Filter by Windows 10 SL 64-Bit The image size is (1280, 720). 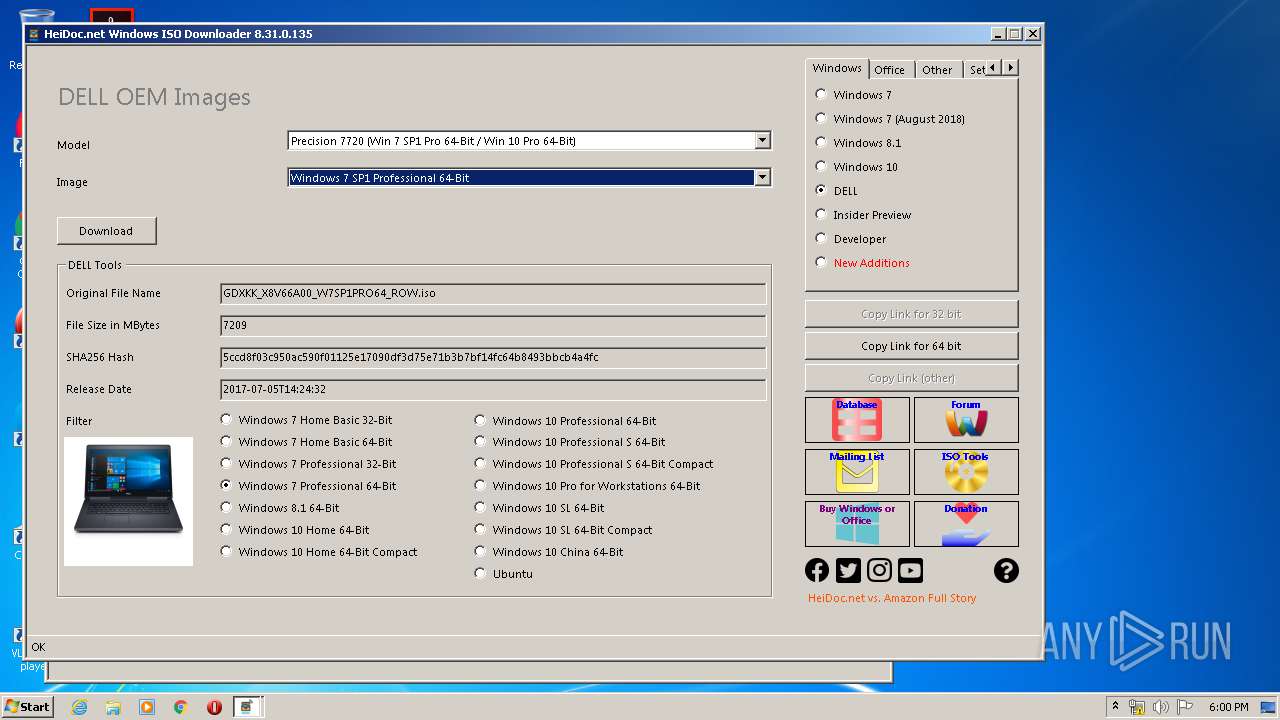(480, 507)
